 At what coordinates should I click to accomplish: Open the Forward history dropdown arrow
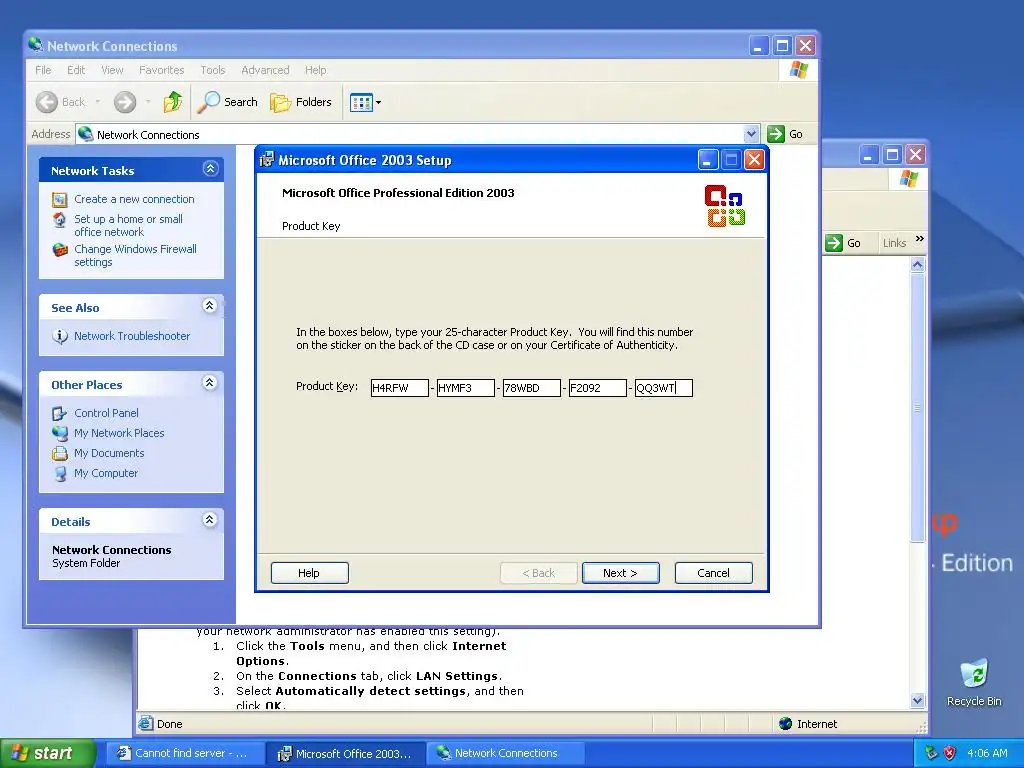point(148,102)
